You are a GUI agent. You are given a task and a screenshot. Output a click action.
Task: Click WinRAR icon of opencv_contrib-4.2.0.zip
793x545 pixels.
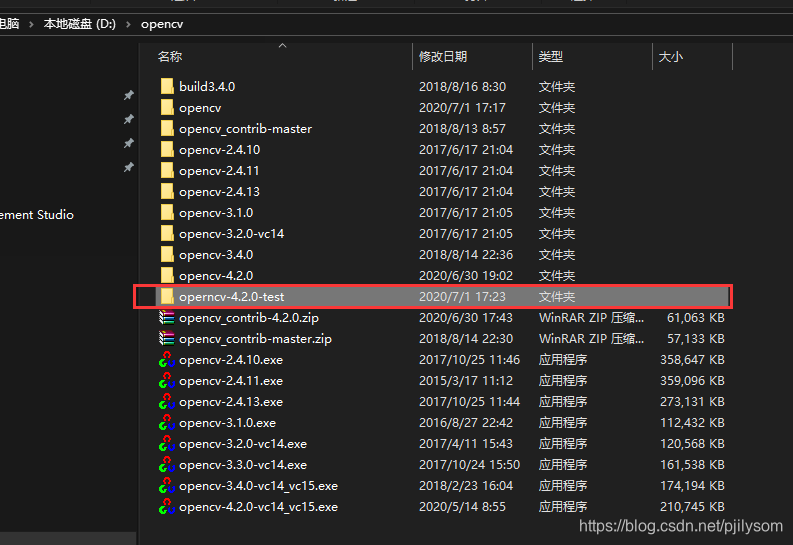(166, 317)
